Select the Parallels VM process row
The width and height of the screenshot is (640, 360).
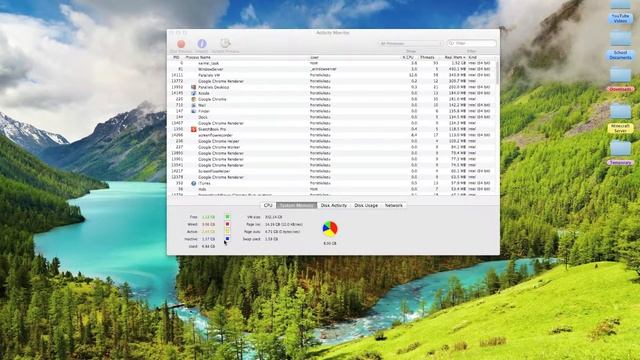[332, 75]
